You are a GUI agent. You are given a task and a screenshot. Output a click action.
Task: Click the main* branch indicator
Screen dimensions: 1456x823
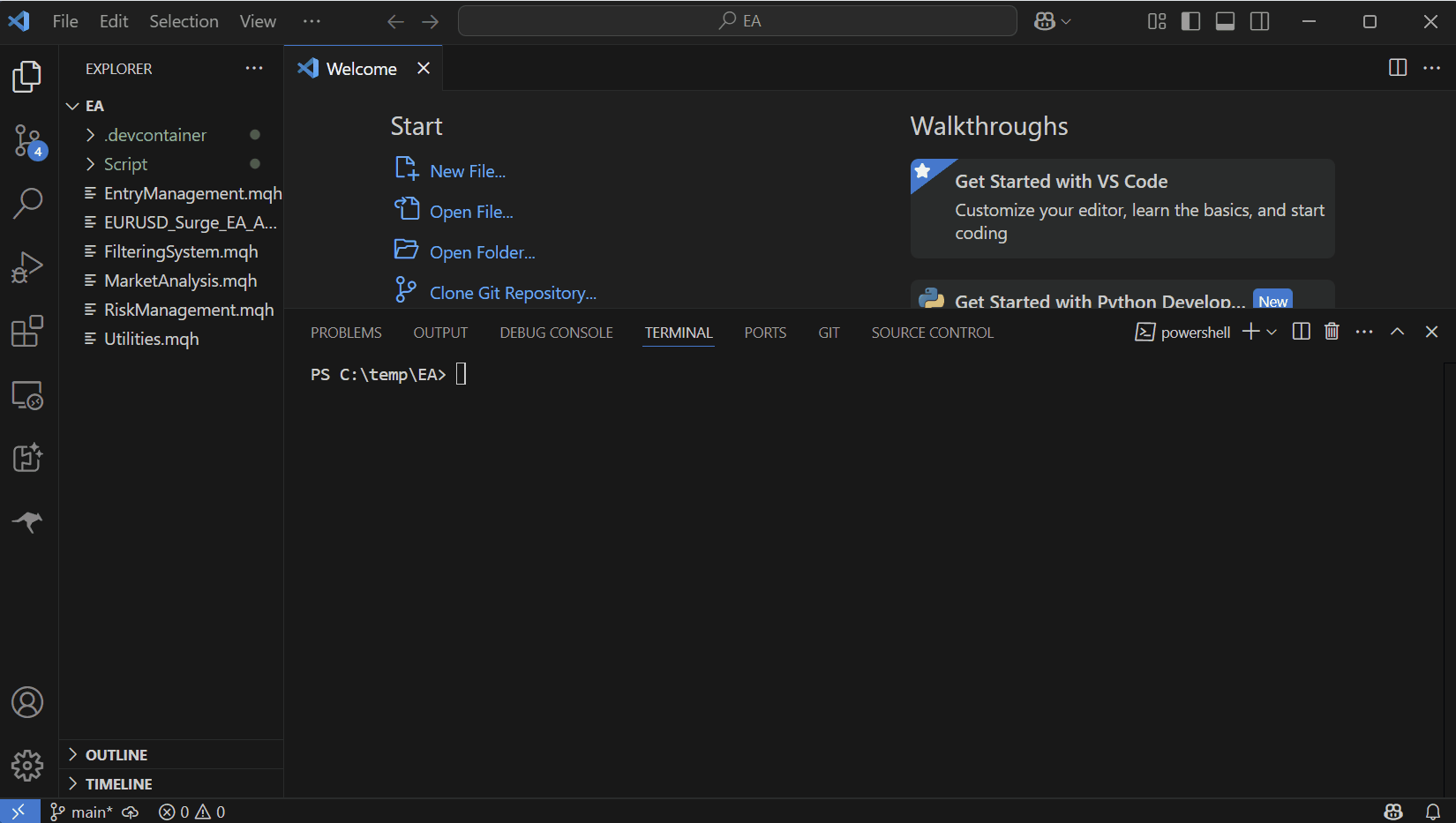click(81, 812)
